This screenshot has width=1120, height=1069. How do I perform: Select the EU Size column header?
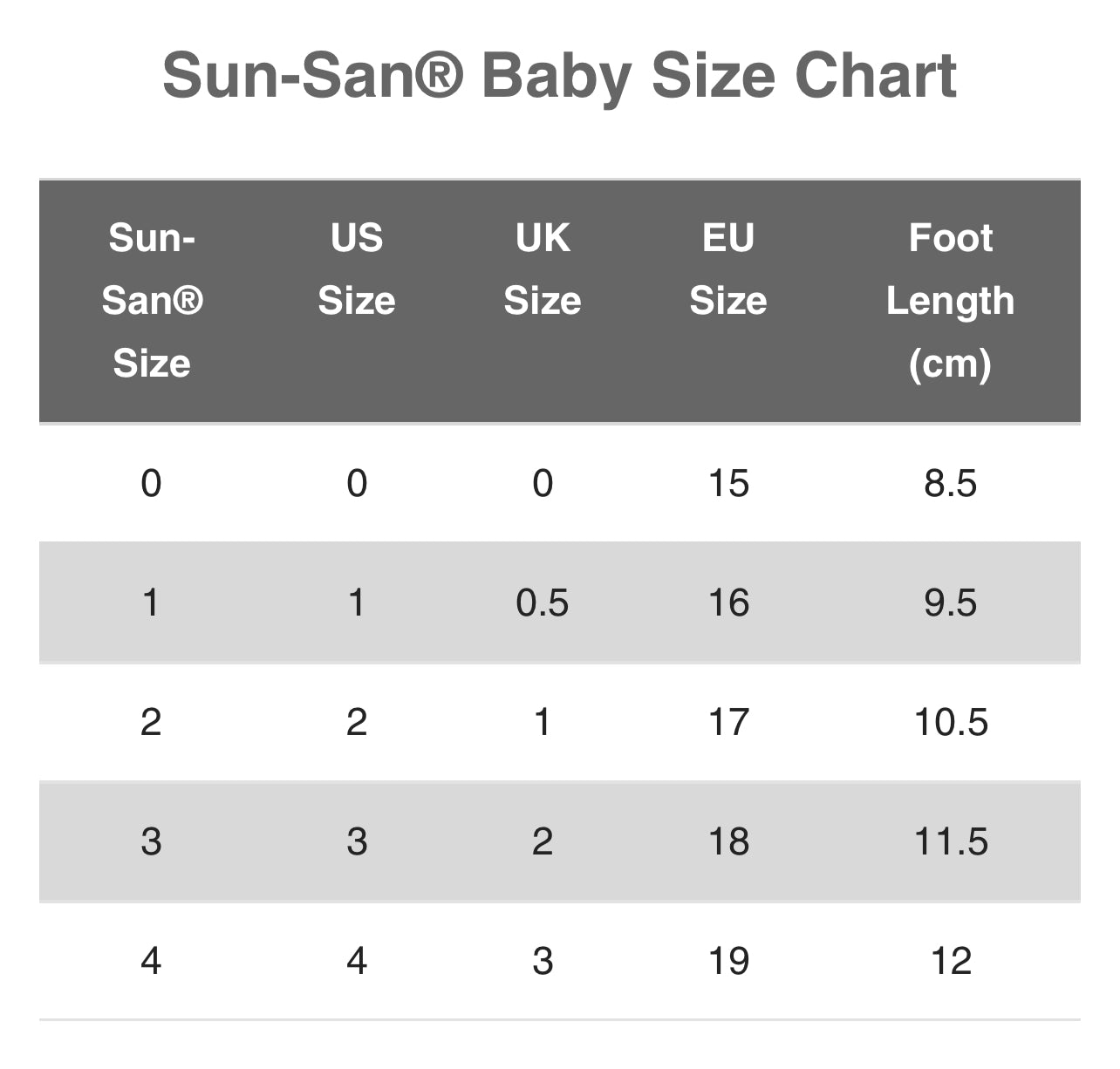pos(728,269)
